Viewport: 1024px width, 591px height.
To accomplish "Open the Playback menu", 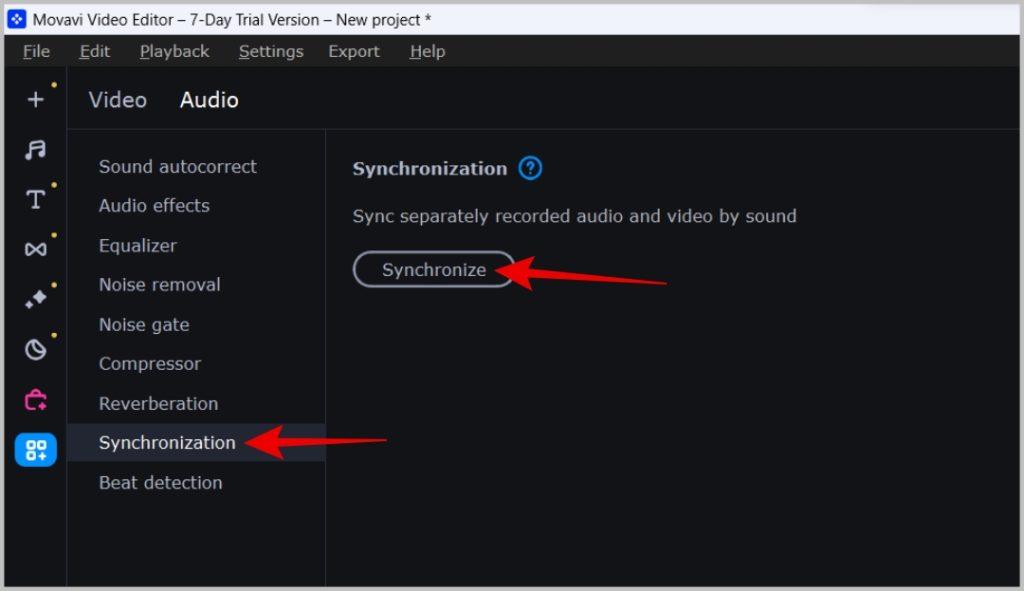I will [x=174, y=51].
